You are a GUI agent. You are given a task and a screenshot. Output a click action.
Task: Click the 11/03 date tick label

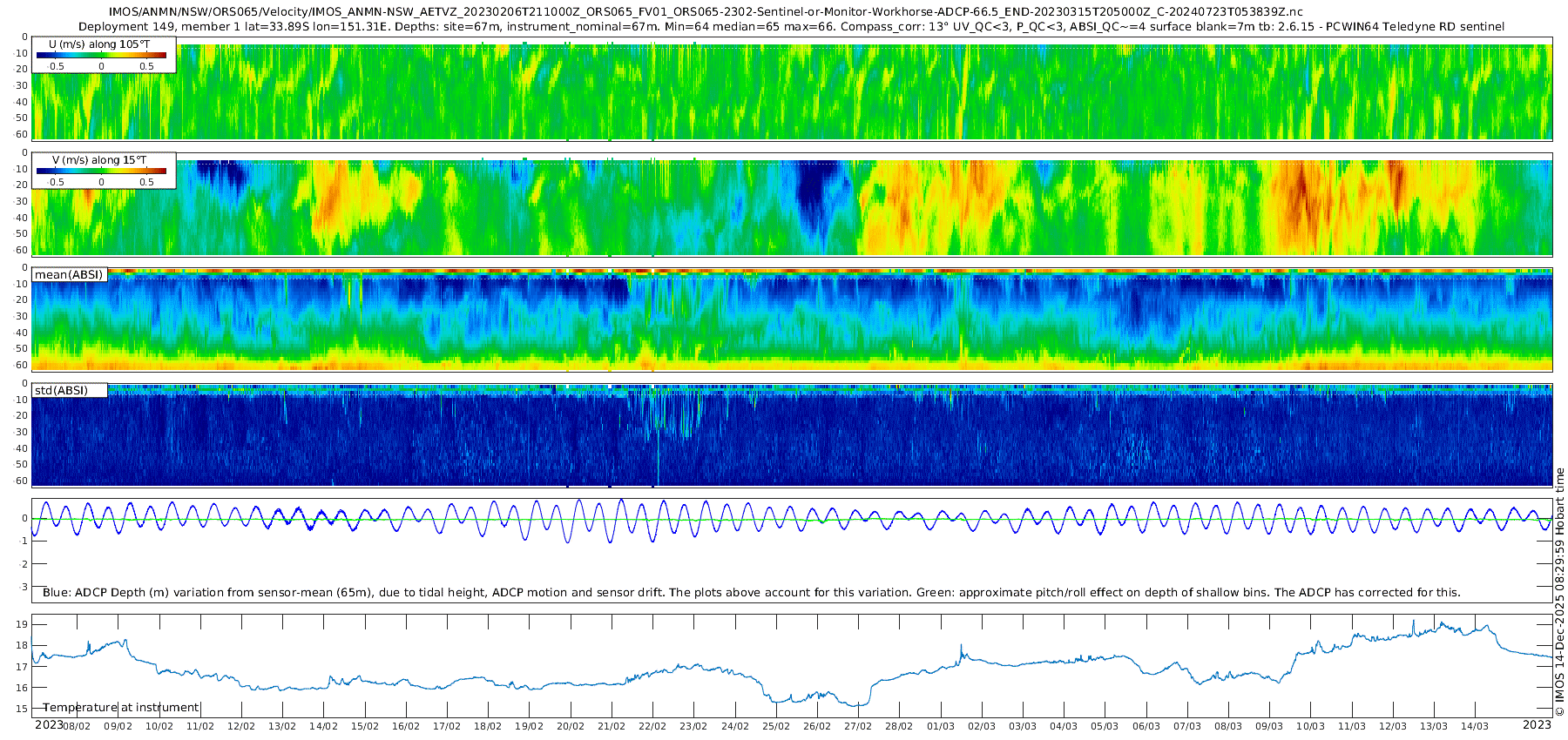[x=1352, y=726]
